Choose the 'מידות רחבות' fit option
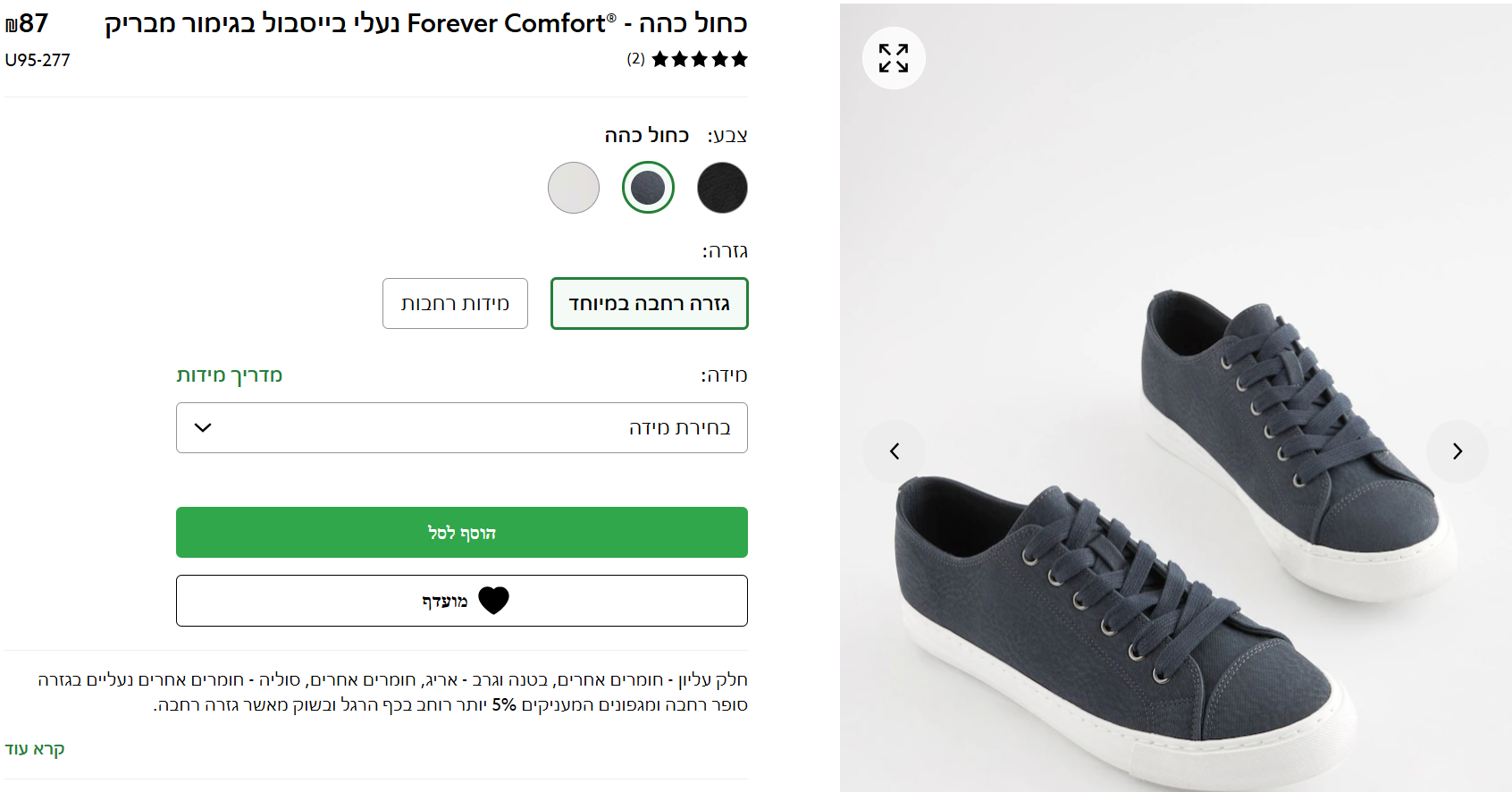 (x=455, y=304)
